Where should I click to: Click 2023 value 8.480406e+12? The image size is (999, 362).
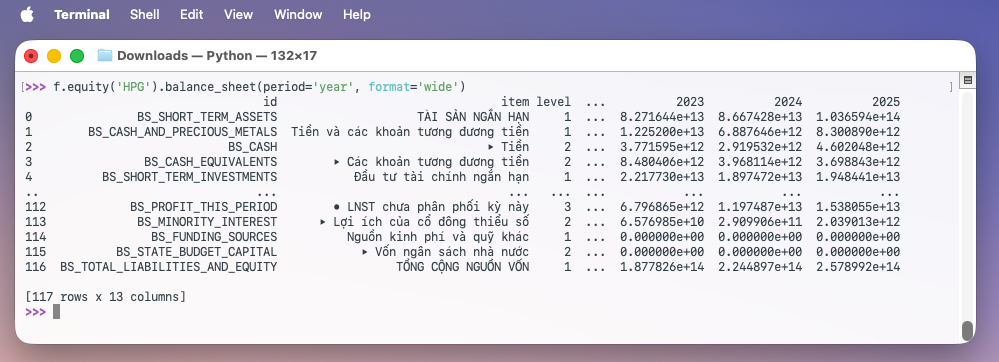662,162
